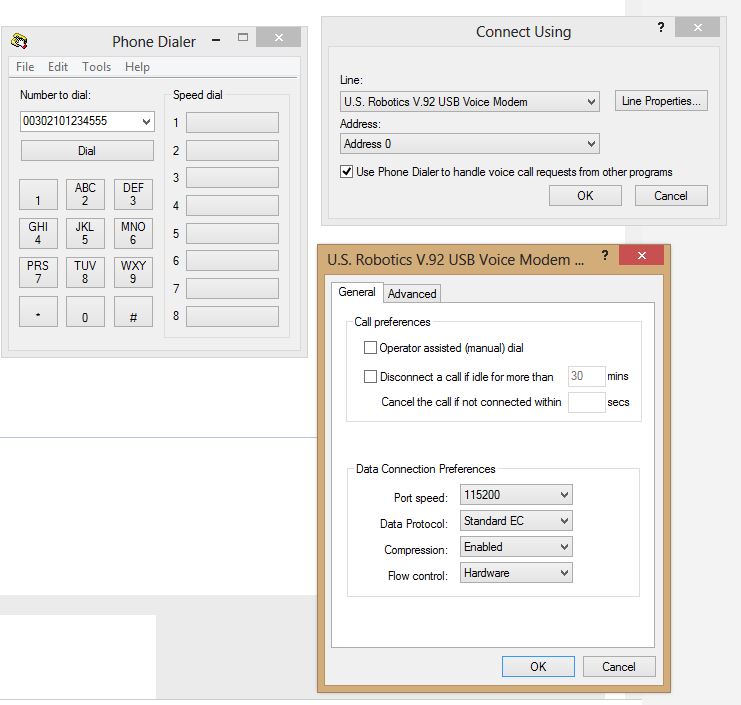The image size is (741, 705).
Task: Click Cancel in modem properties dialog
Action: [x=619, y=666]
